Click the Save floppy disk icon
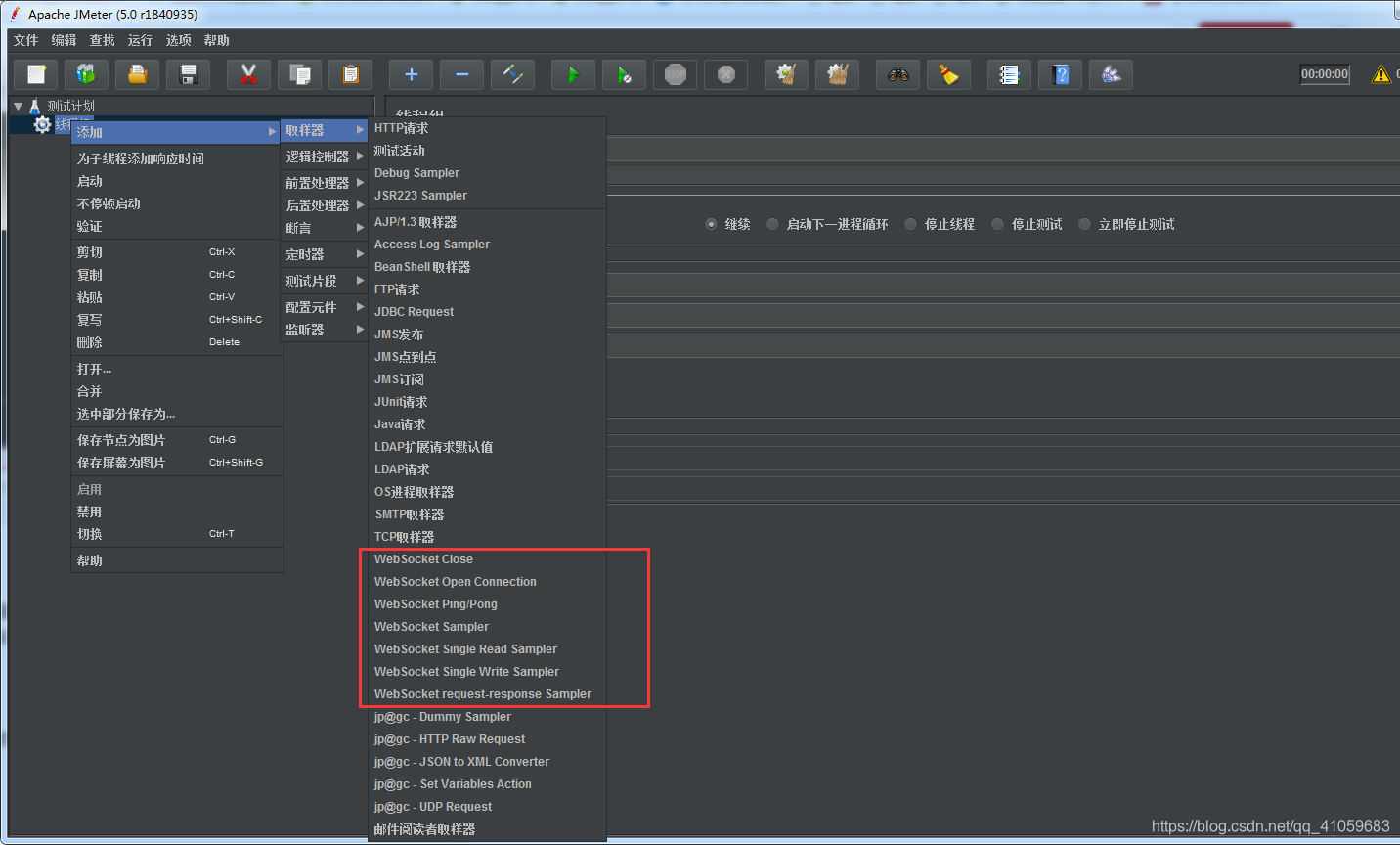1400x845 pixels. pos(189,74)
